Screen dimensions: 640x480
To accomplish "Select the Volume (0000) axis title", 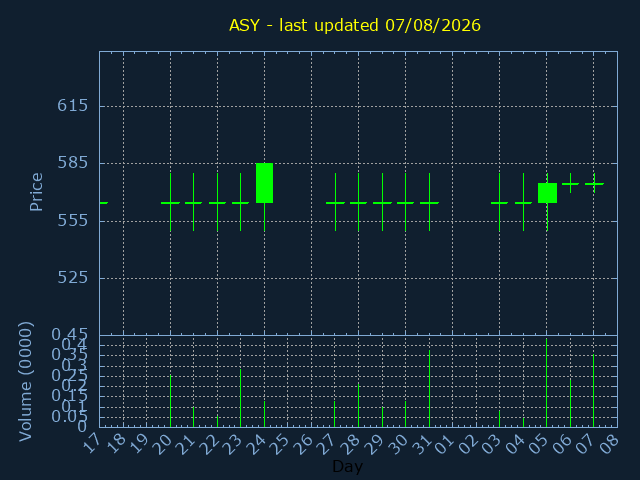I will pos(25,382).
